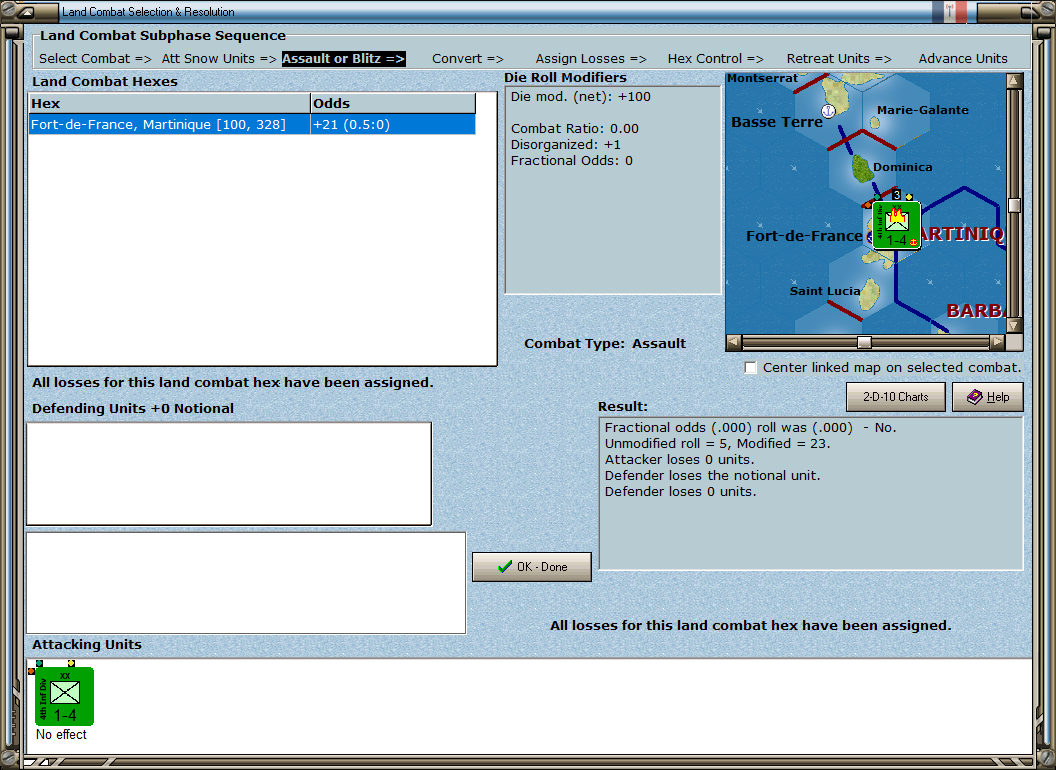Click the Combat Type: Assault label

coord(605,344)
